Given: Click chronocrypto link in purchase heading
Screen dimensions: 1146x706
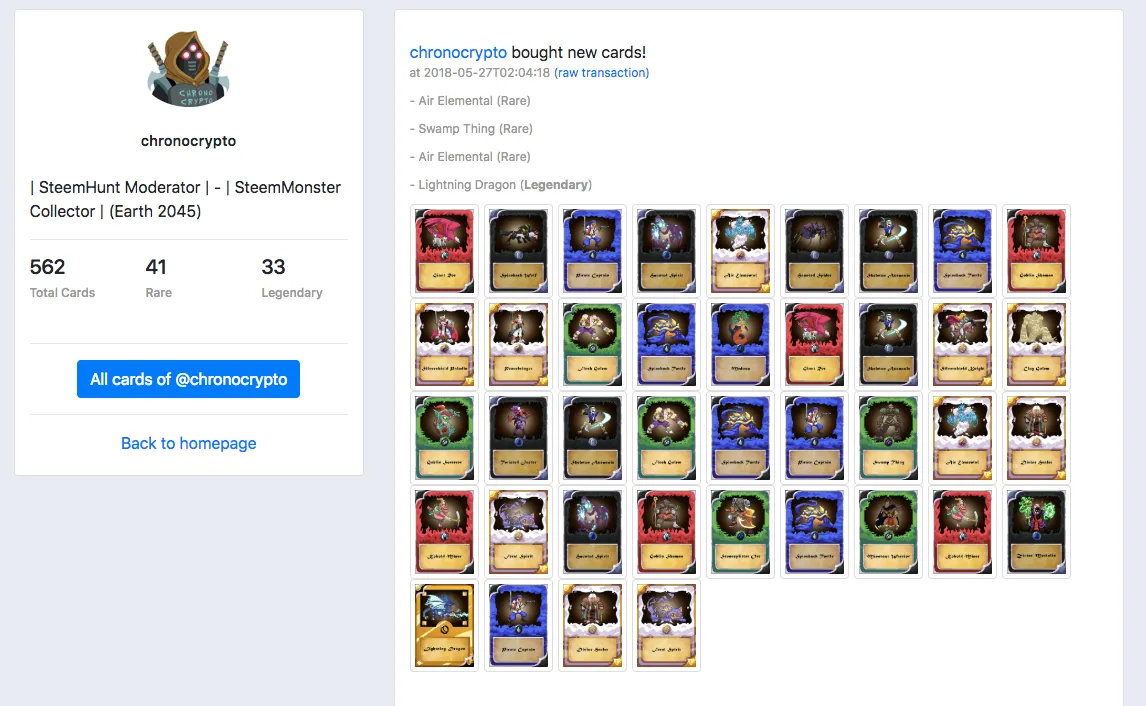Looking at the screenshot, I should pos(458,53).
